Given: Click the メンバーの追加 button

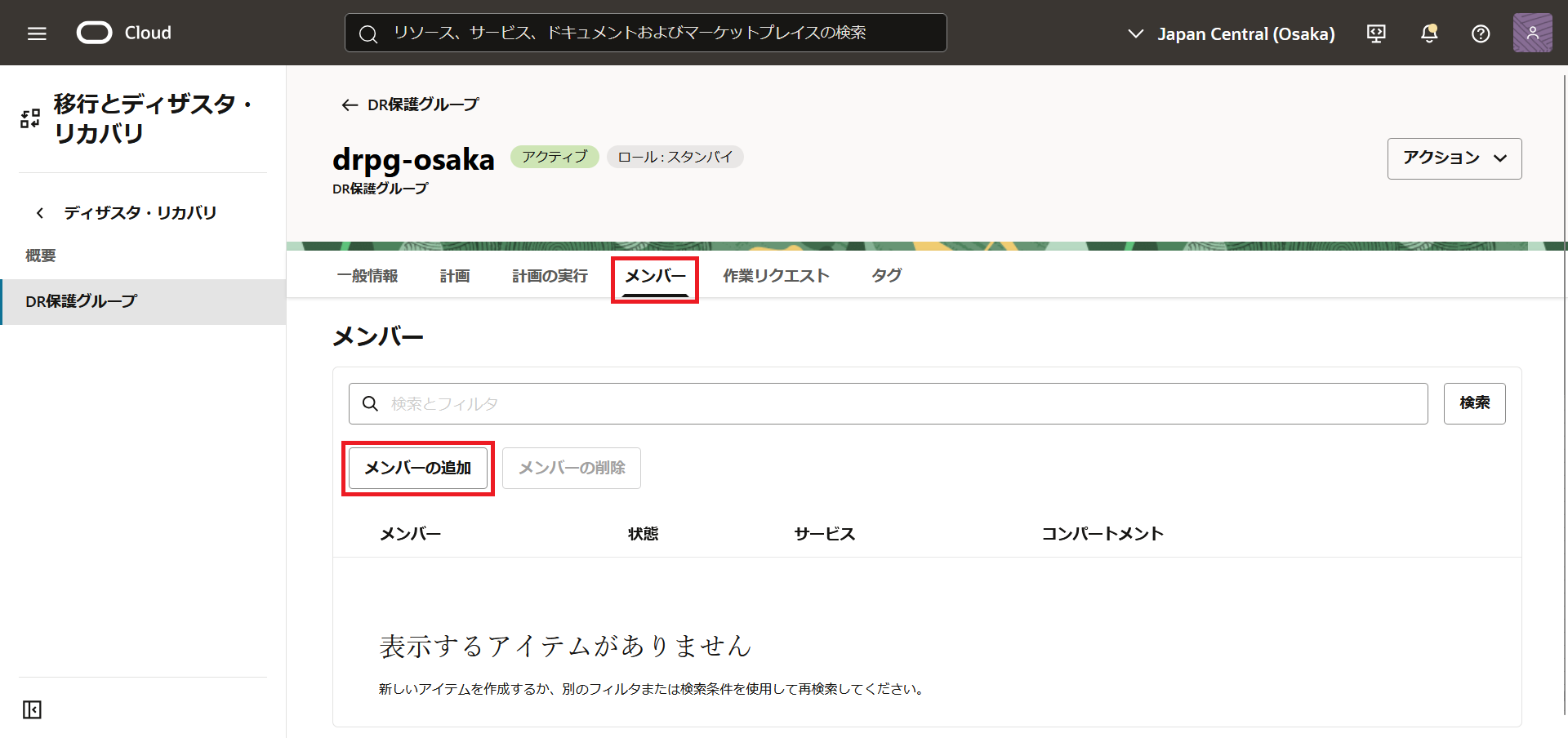Looking at the screenshot, I should pyautogui.click(x=417, y=468).
